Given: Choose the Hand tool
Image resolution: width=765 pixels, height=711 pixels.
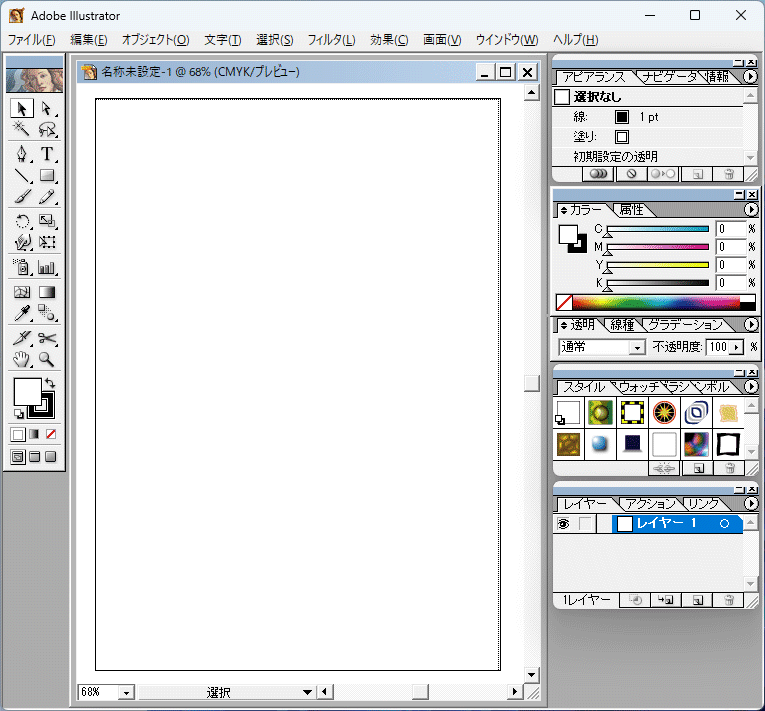Looking at the screenshot, I should [x=22, y=360].
